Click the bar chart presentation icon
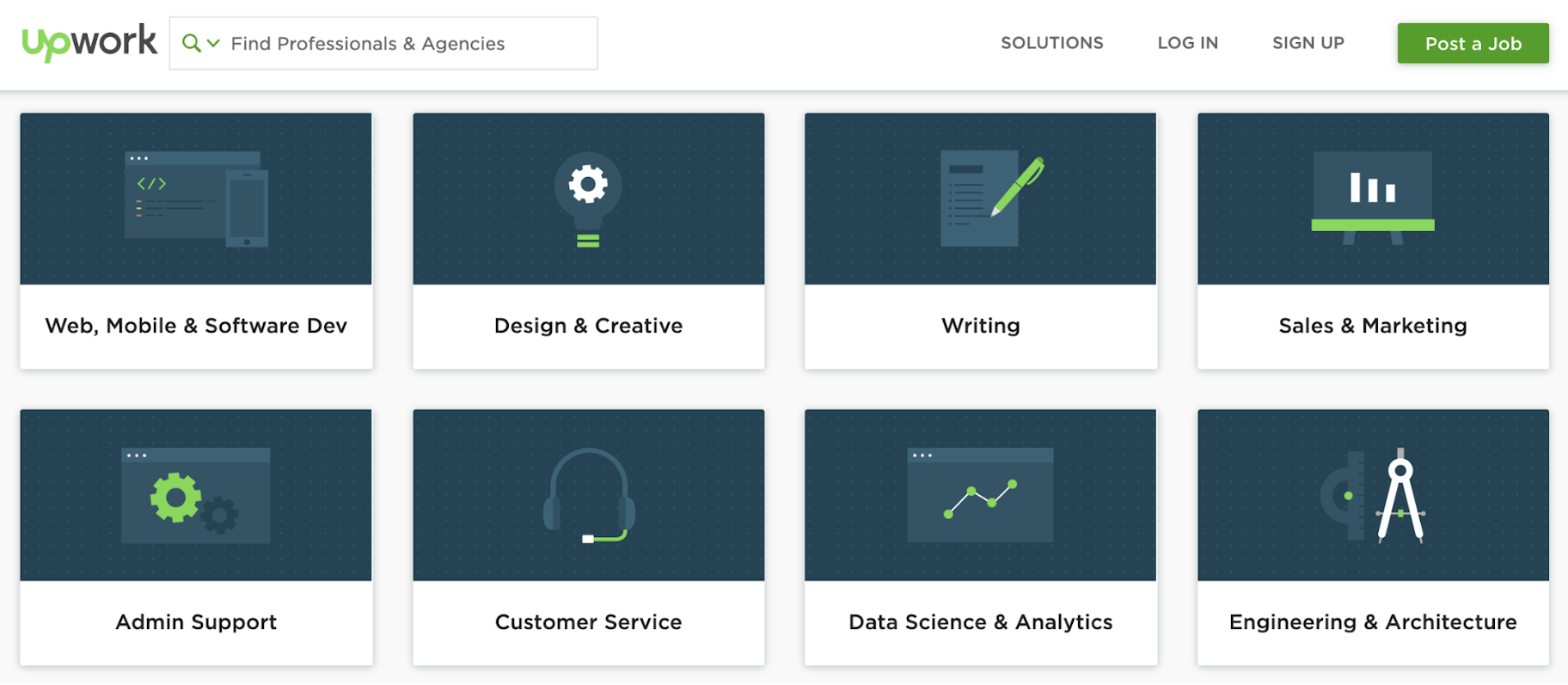 (1373, 198)
